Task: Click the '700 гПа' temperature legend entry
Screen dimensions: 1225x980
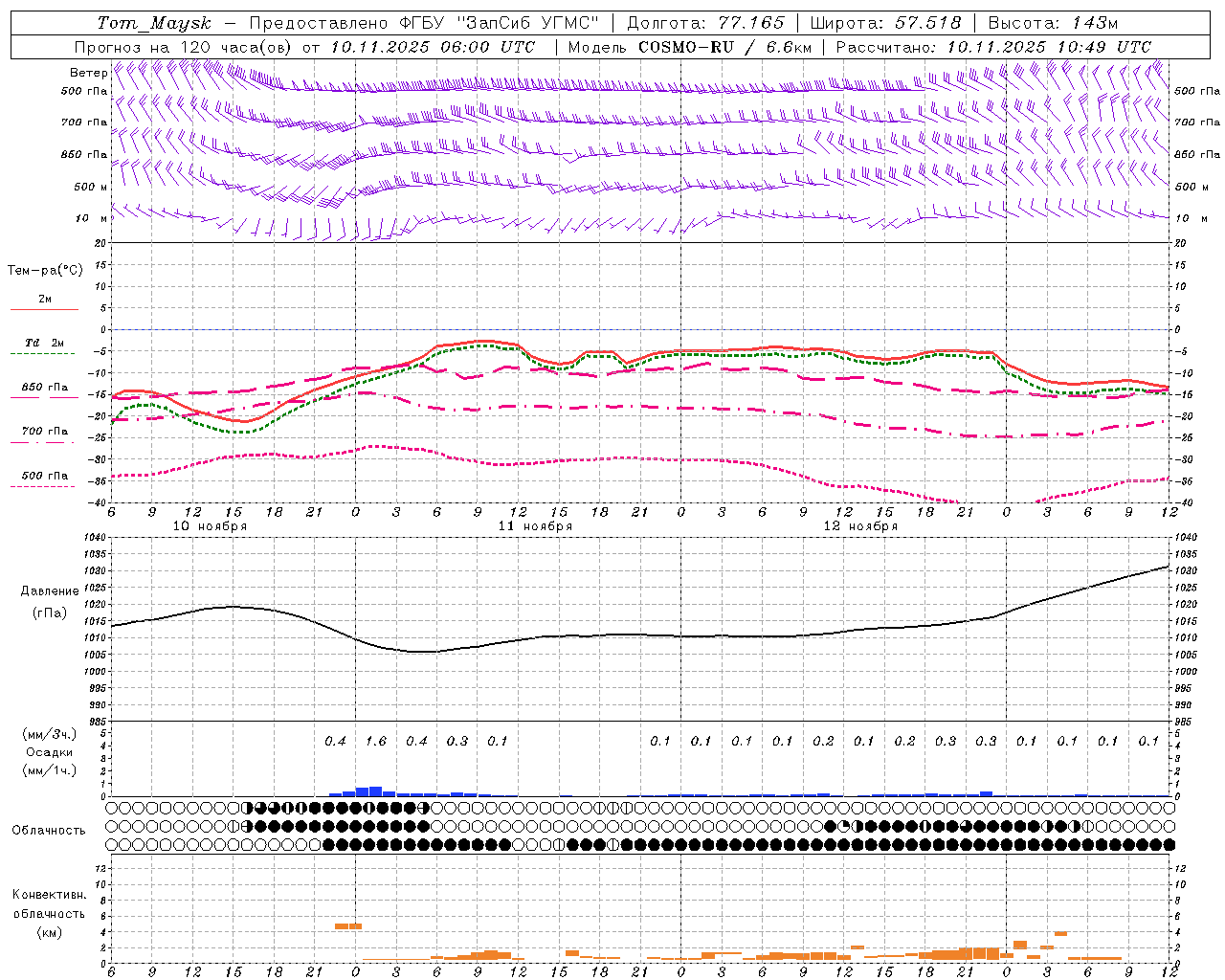Action: (45, 431)
